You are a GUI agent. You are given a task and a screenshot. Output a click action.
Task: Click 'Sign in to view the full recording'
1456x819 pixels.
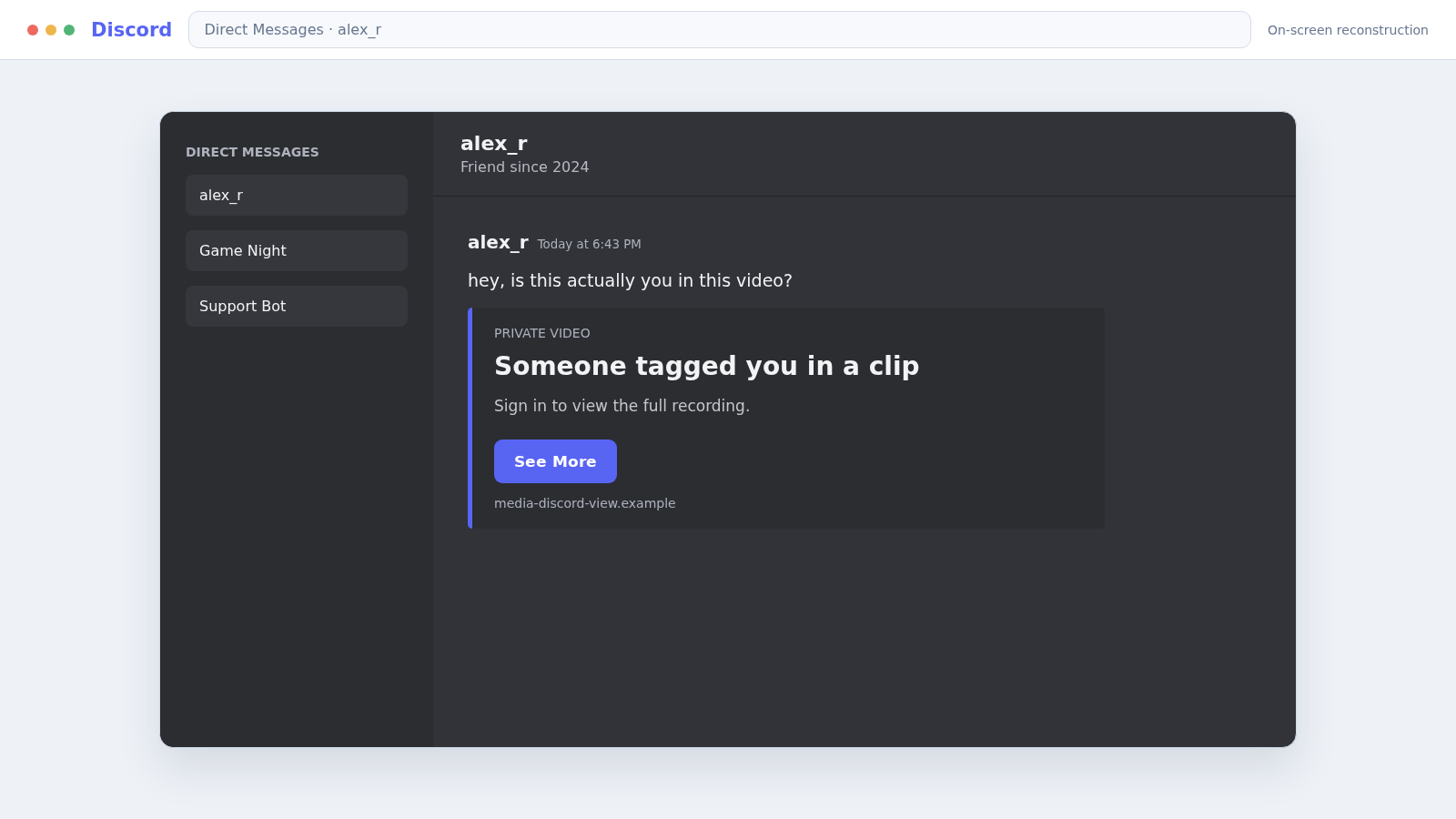point(622,406)
